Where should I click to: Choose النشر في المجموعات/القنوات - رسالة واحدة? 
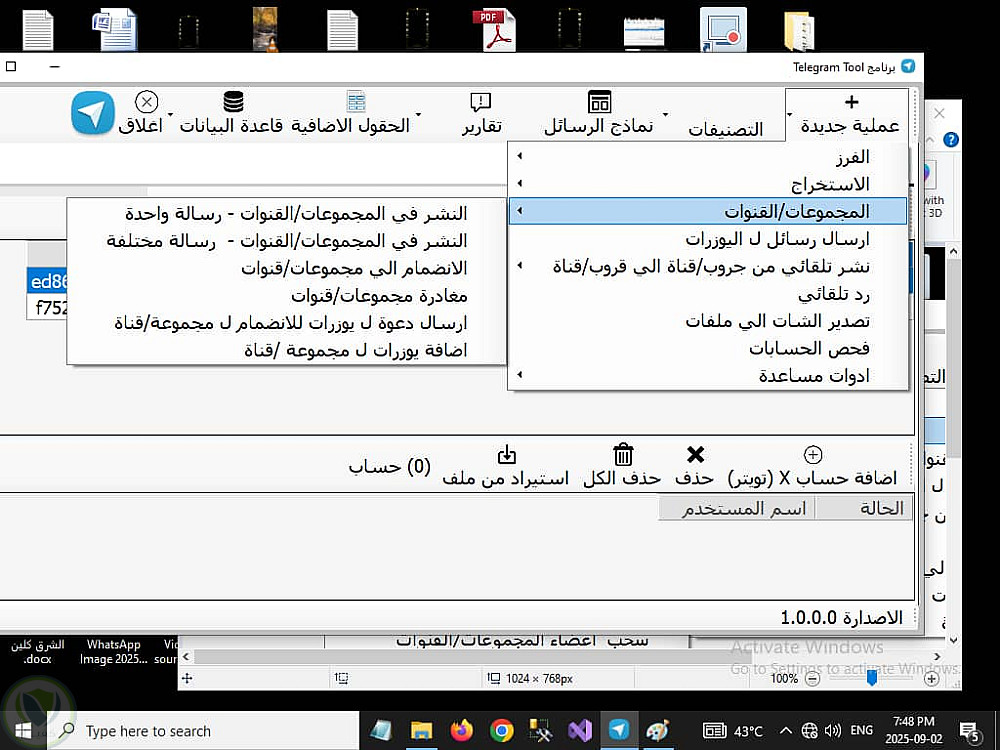coord(286,213)
